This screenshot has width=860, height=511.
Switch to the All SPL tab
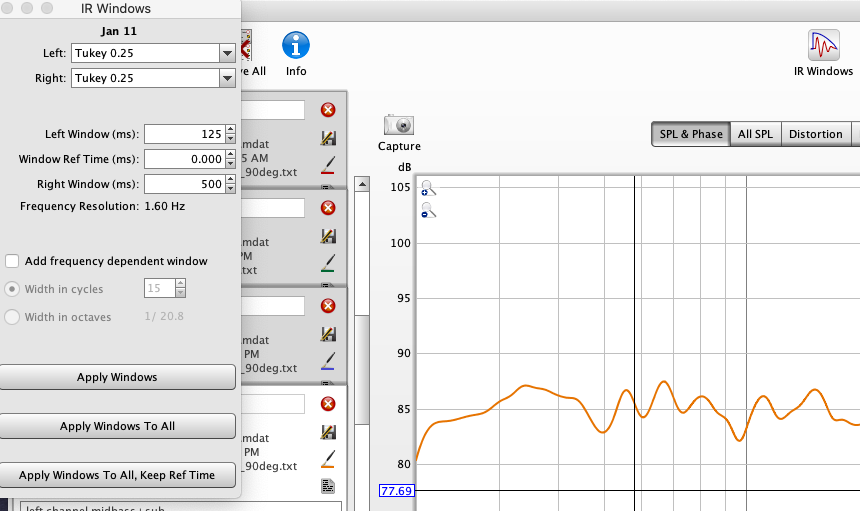click(754, 134)
